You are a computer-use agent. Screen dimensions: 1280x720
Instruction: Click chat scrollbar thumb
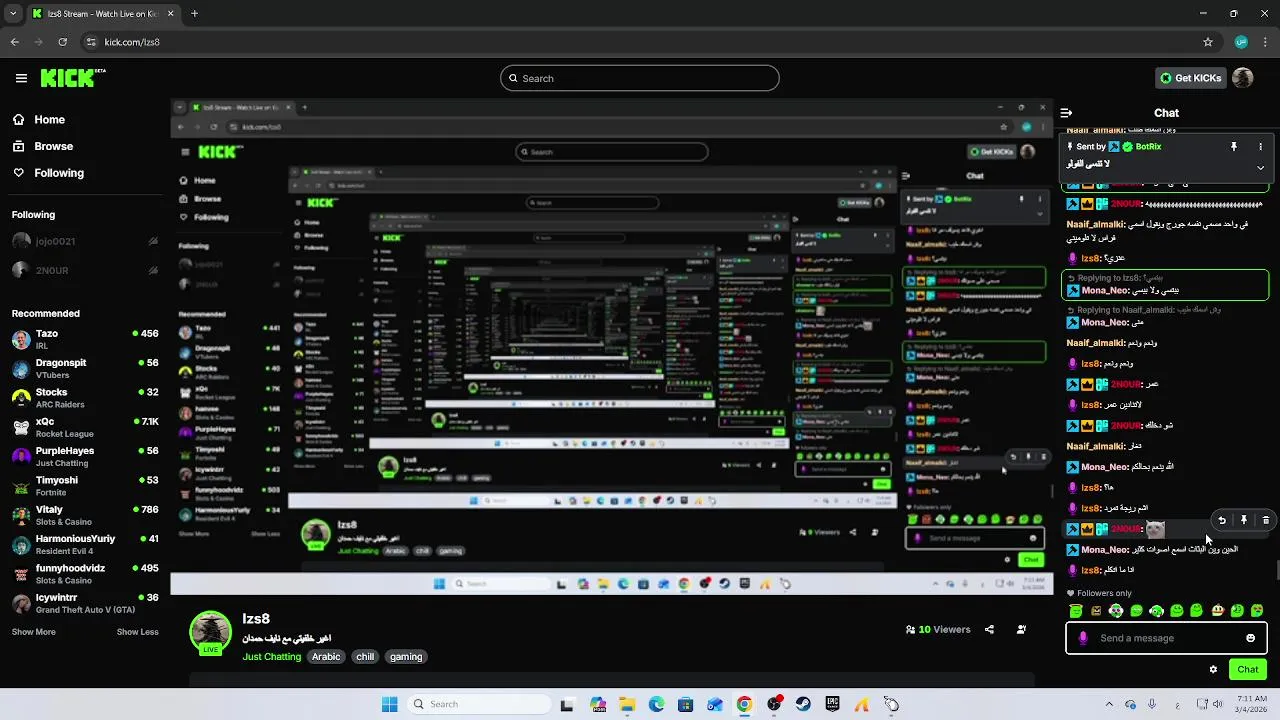(1276, 570)
